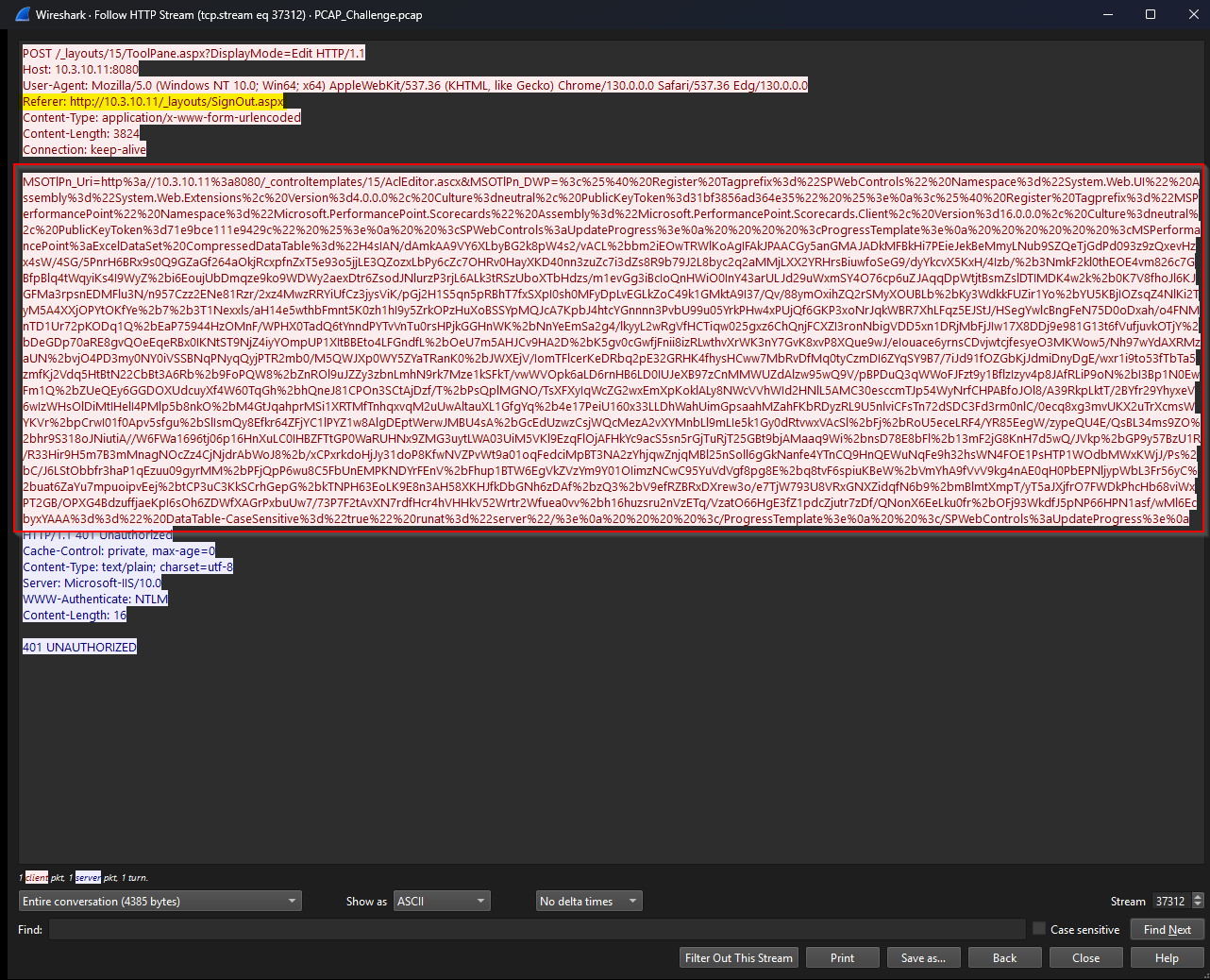The width and height of the screenshot is (1210, 980).
Task: Click the WWW-Authenticate: NTLM response line
Action: [x=95, y=600]
